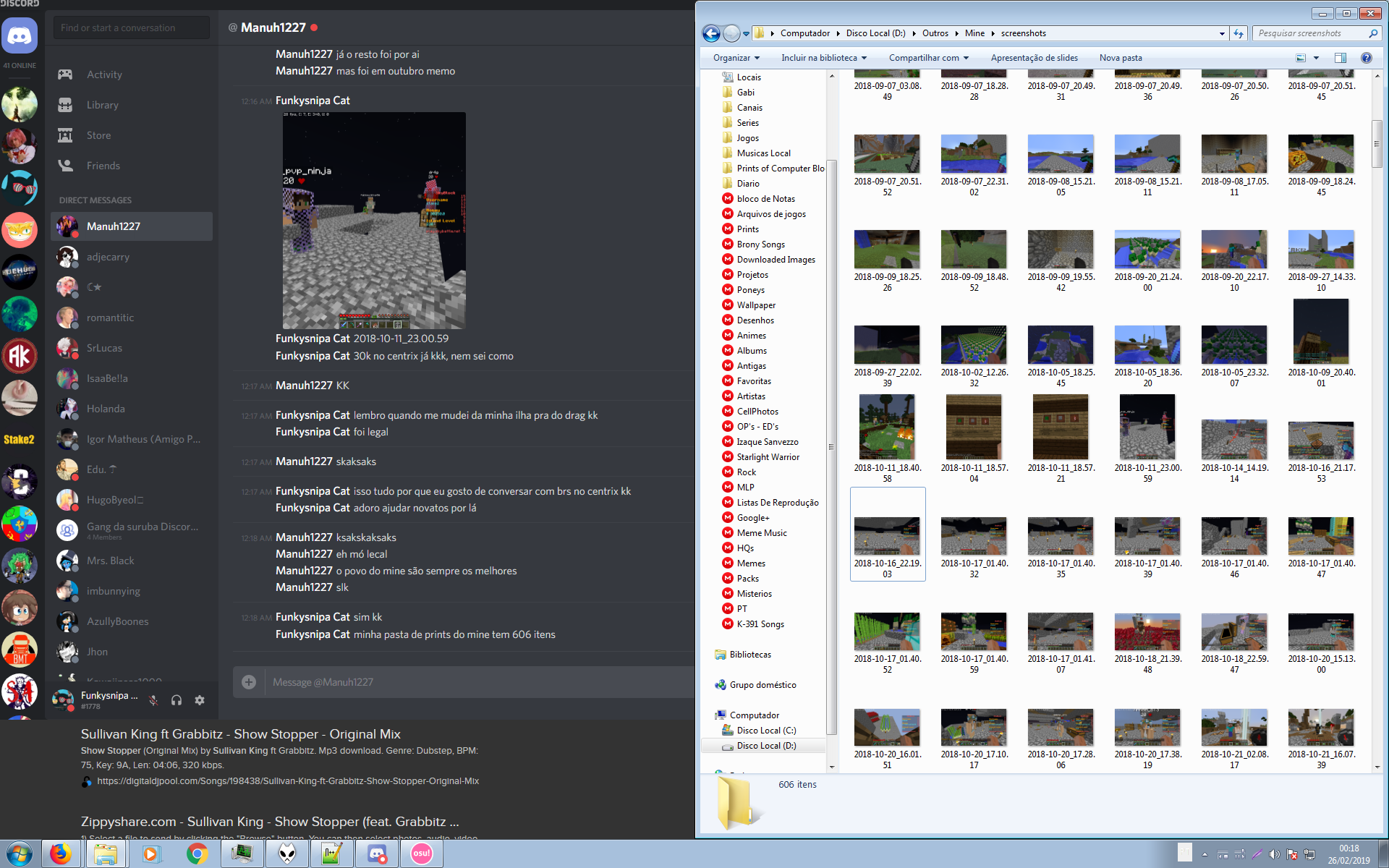The image size is (1389, 868).
Task: Click the plus attach button in message box
Action: [x=249, y=682]
